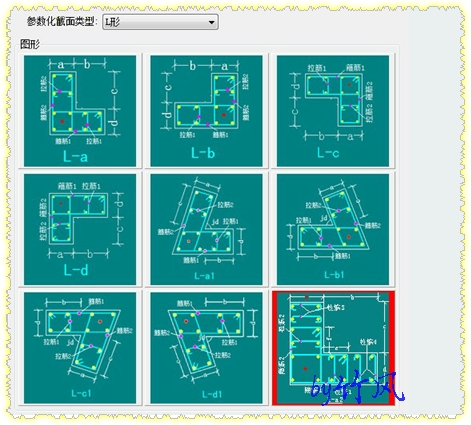This screenshot has height=425, width=471.
Task: Click the red-bordered highlighted section thumbnail
Action: pos(333,348)
